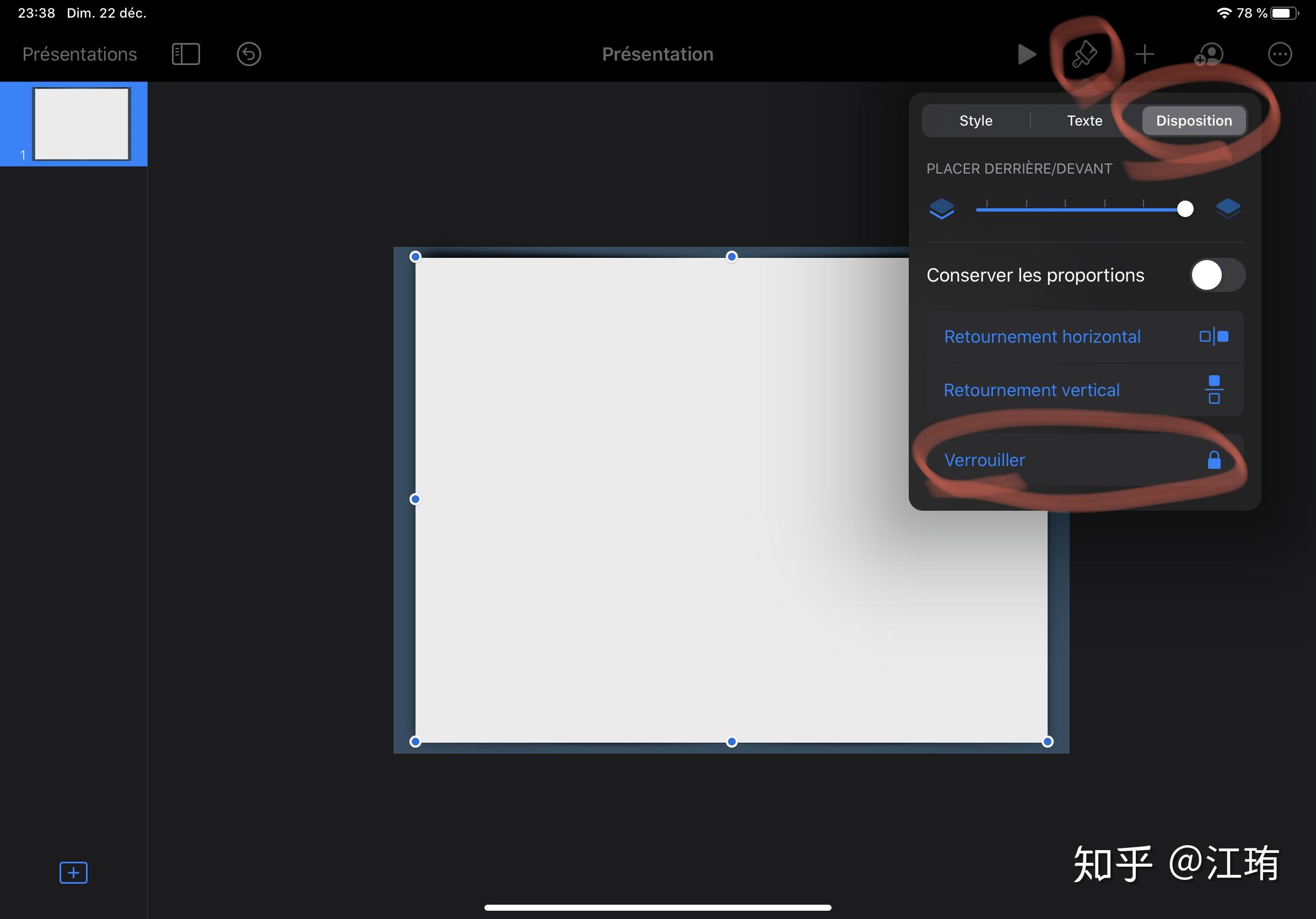This screenshot has height=919, width=1316.
Task: Select top-left resize handle of shape
Action: coord(416,257)
